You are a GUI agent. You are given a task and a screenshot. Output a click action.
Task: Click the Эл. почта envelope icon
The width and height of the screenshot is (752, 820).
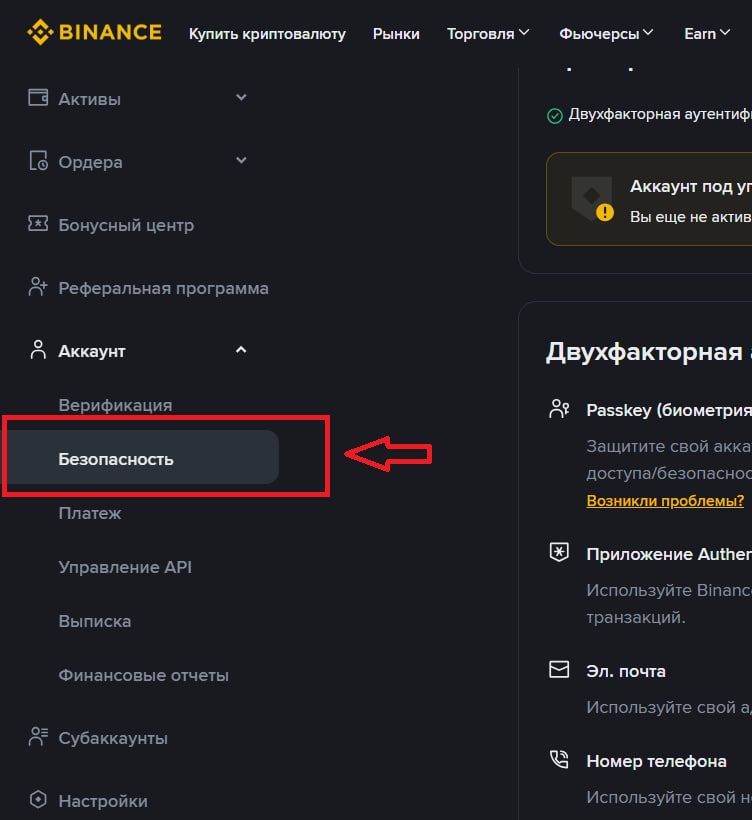point(559,670)
